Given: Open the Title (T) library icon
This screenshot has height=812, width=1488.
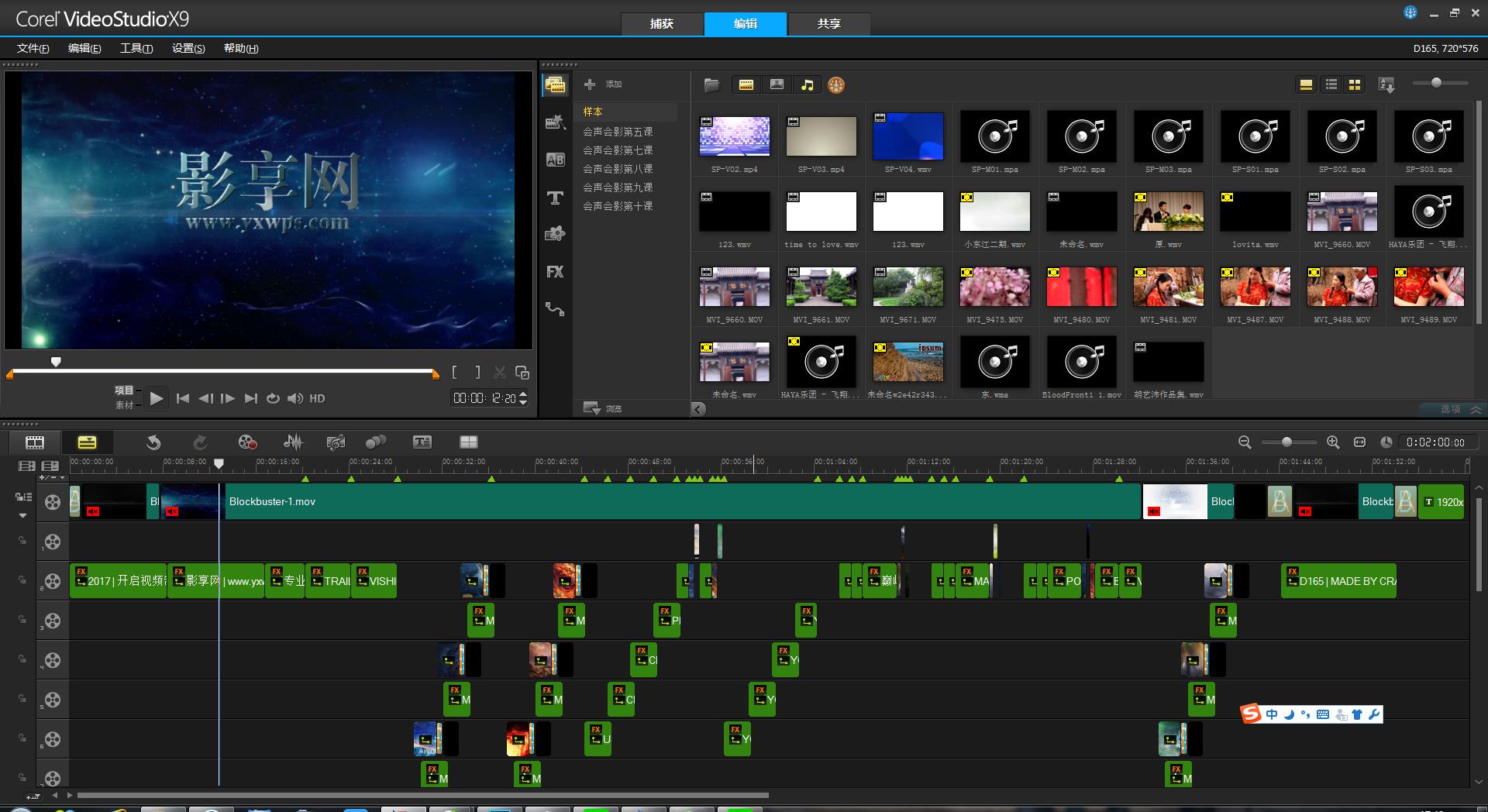Looking at the screenshot, I should coord(555,198).
